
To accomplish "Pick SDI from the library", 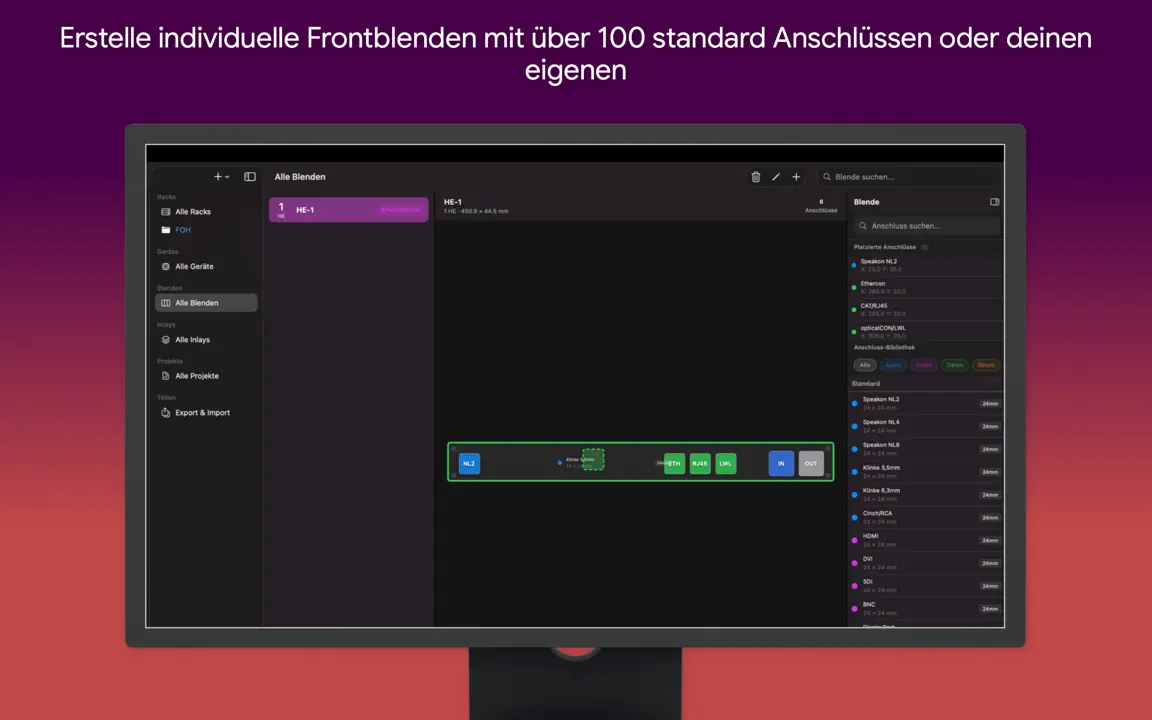I will point(926,586).
